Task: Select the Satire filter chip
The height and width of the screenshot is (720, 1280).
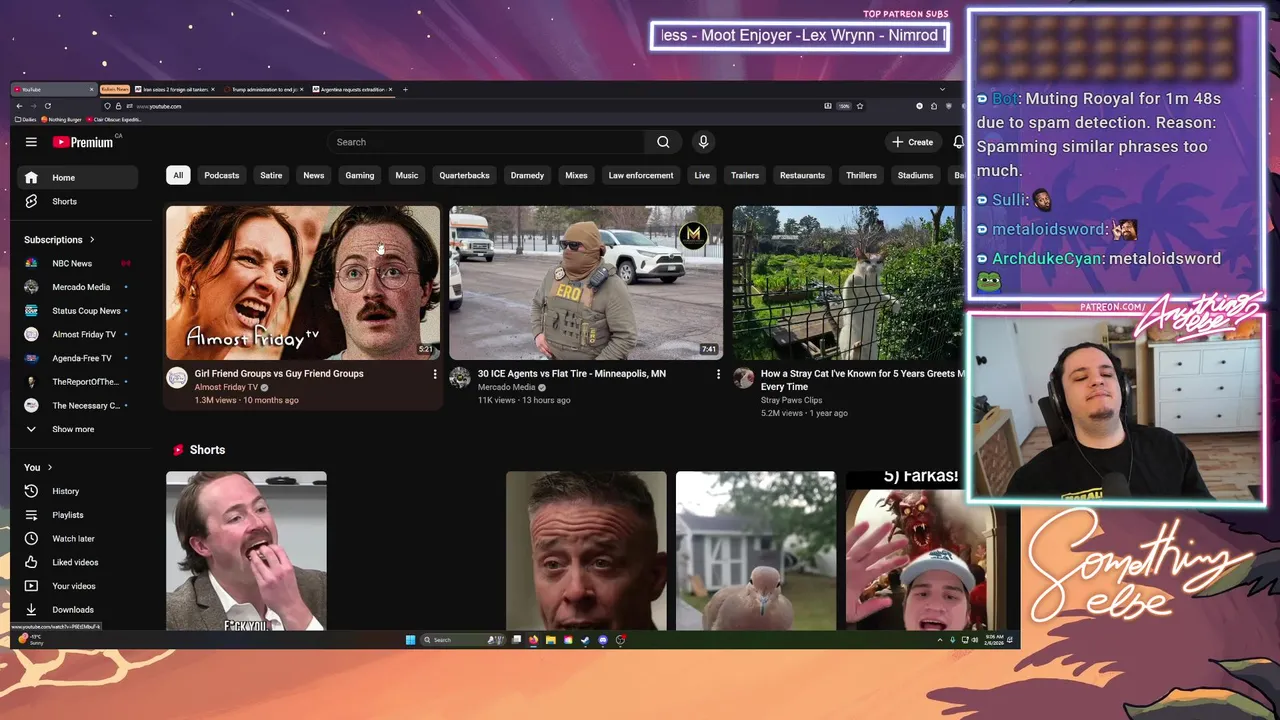Action: point(271,175)
